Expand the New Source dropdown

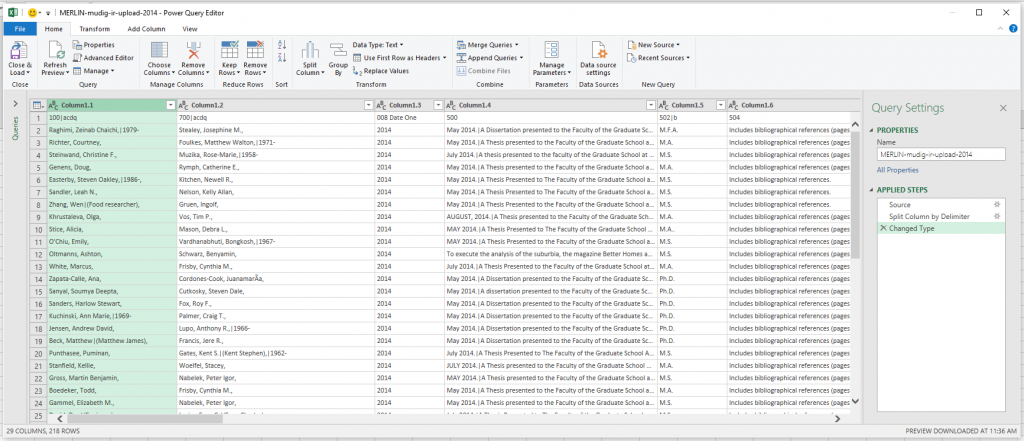[657, 45]
